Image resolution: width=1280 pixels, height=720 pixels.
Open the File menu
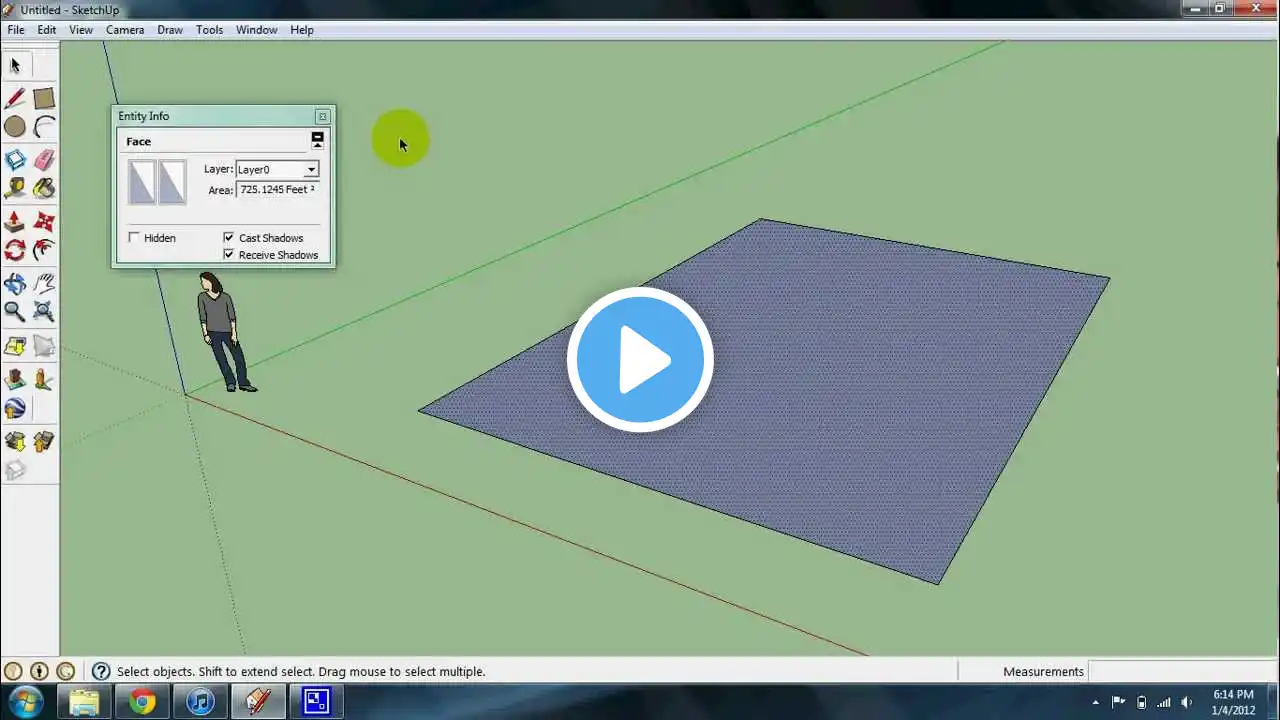16,30
